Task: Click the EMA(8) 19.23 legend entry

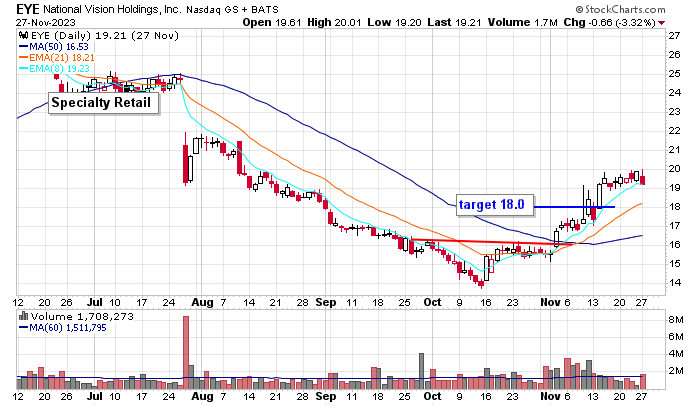Action: 54,69
